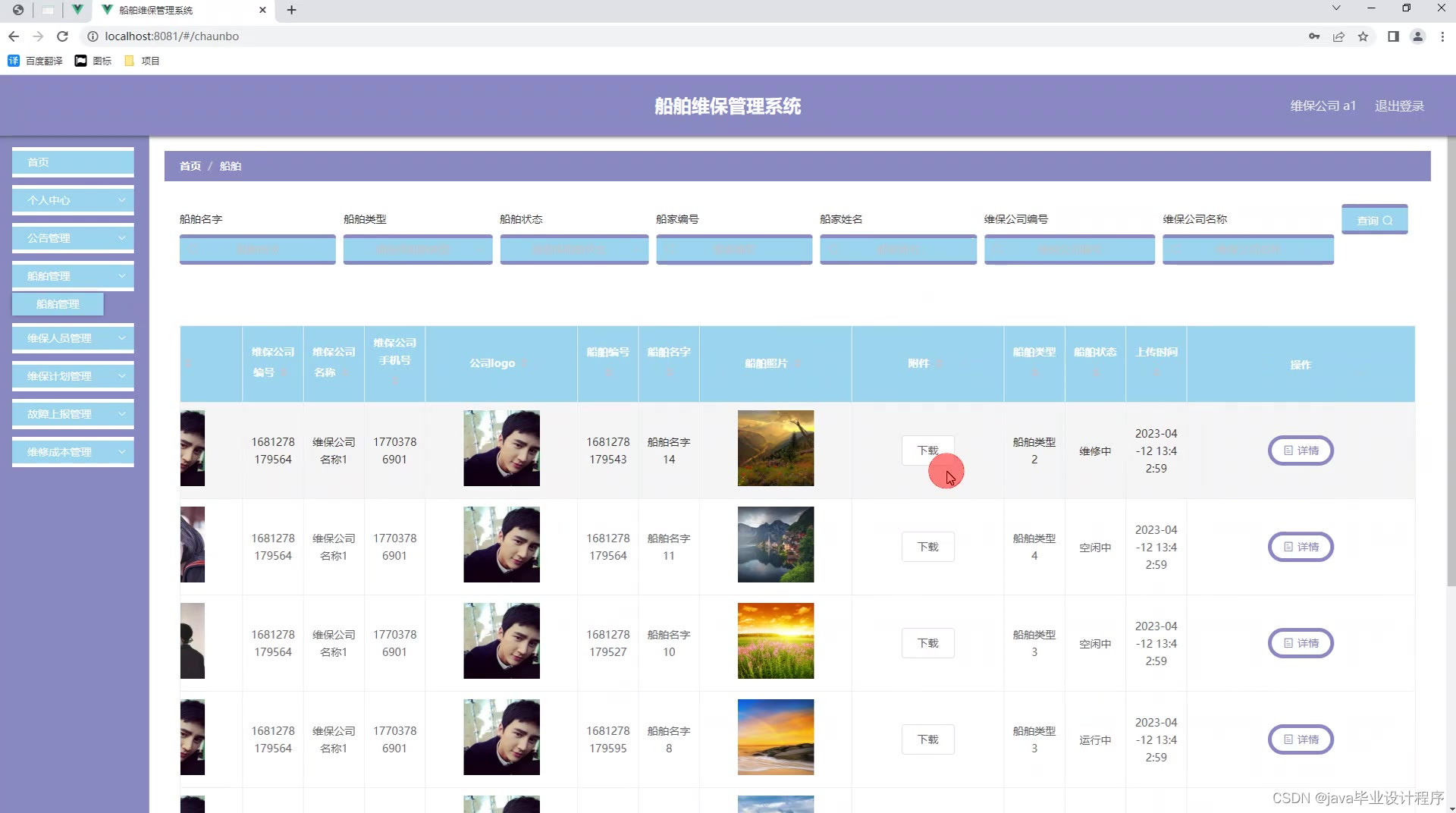Open the beach sunset photo for 船舶名字8

[776, 737]
